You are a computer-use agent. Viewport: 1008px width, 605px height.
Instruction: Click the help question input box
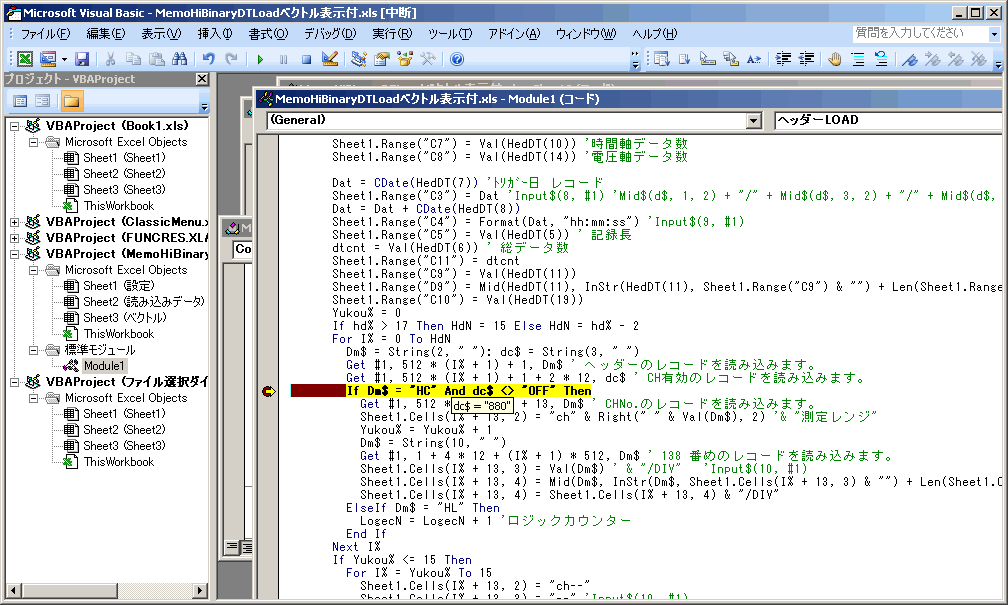click(x=908, y=33)
